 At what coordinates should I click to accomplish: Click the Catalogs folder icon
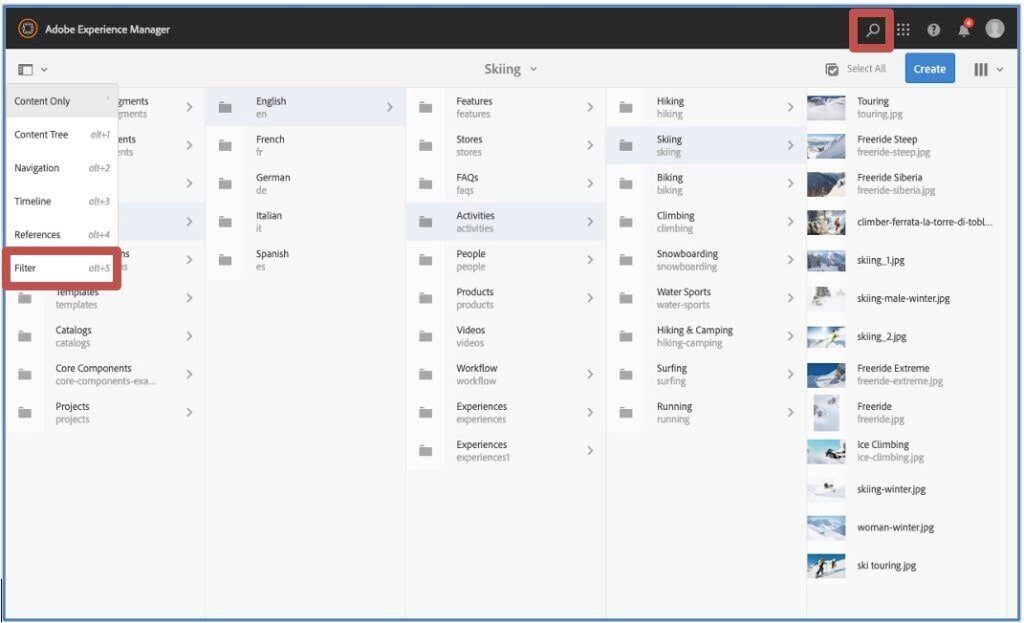[25, 336]
